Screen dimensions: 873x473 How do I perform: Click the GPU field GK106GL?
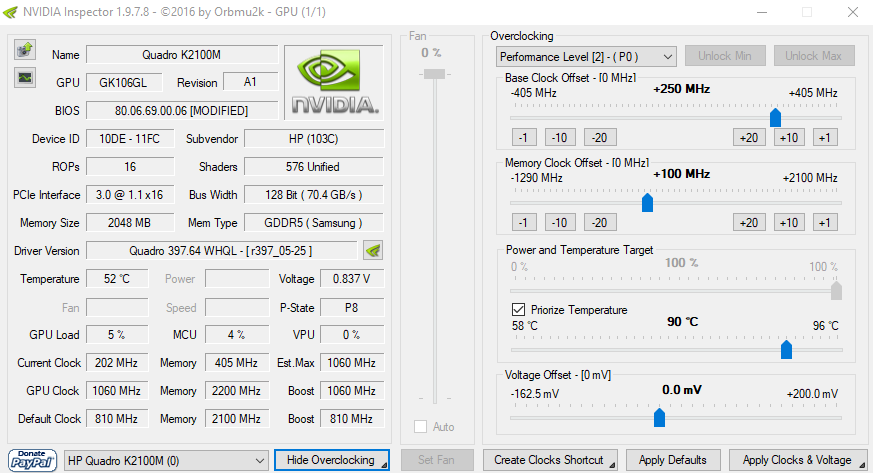pos(124,82)
